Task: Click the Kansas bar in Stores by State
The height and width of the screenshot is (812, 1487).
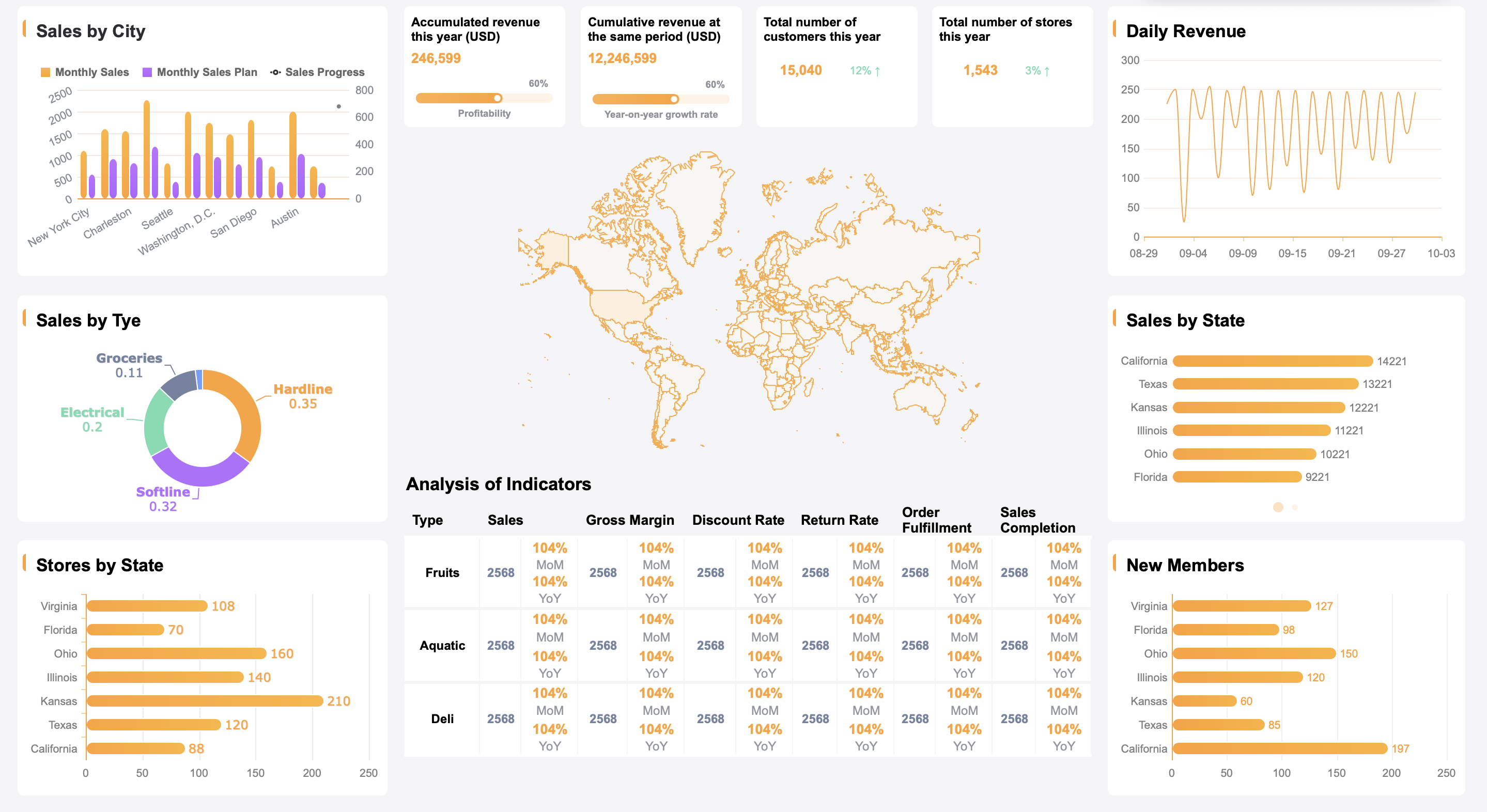Action: 205,700
